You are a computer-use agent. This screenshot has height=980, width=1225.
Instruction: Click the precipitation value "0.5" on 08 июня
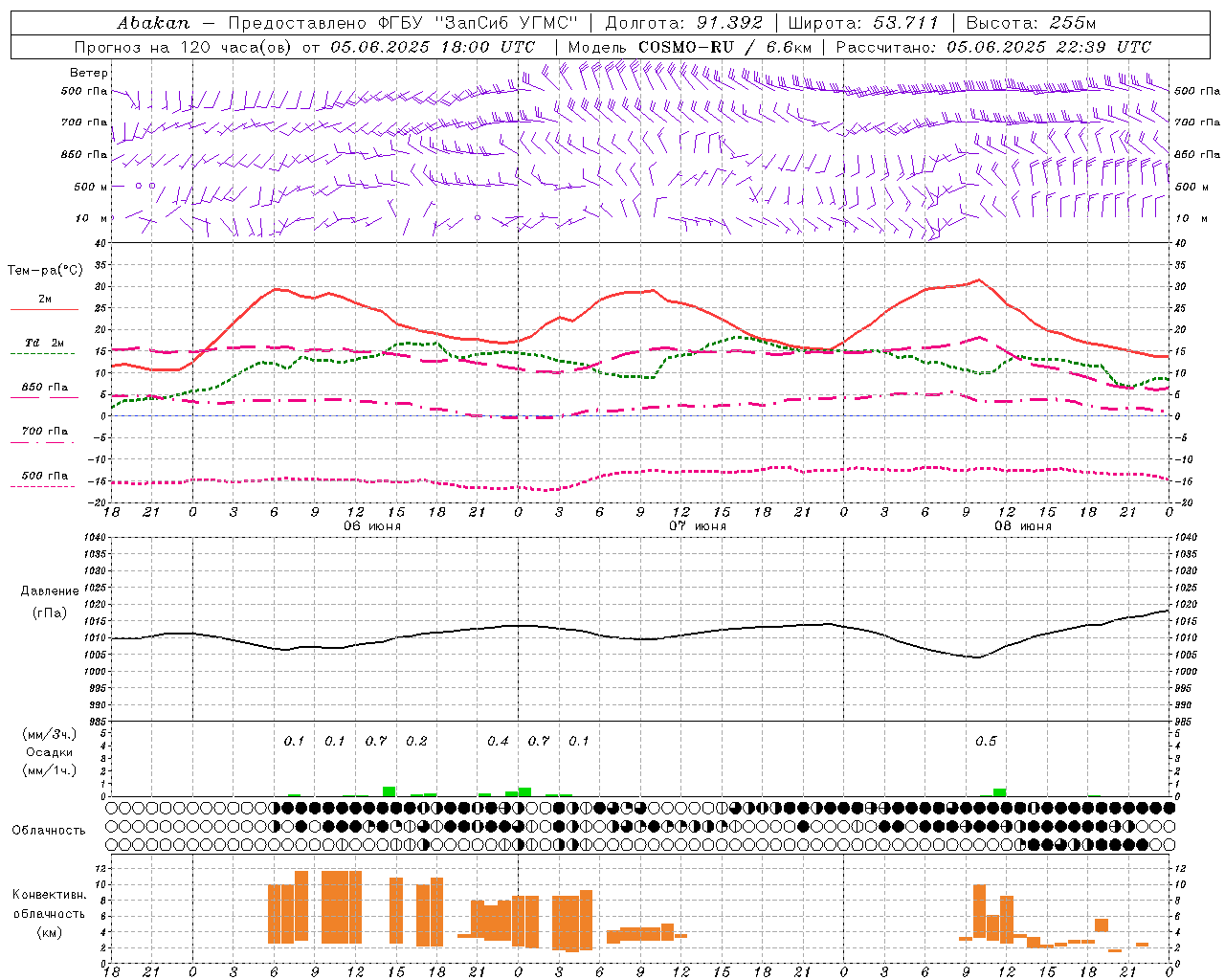point(986,741)
